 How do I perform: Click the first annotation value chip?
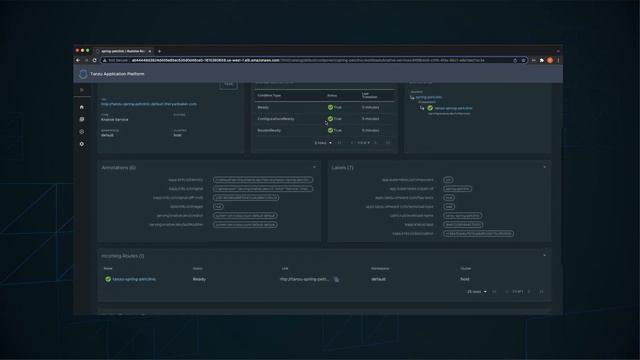[263, 180]
